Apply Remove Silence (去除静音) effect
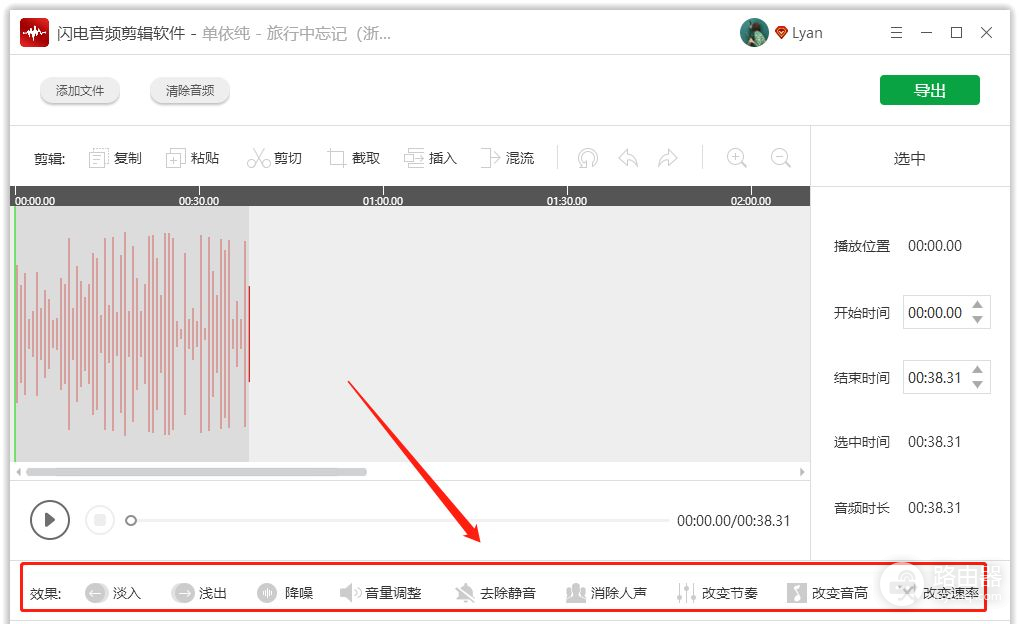This screenshot has height=624, width=1020. [x=495, y=593]
